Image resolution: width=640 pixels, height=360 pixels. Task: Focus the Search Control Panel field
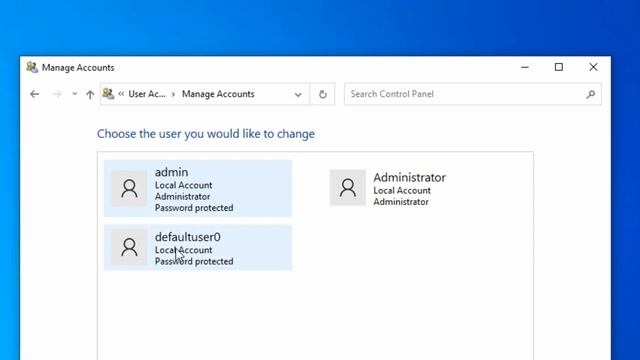point(473,94)
